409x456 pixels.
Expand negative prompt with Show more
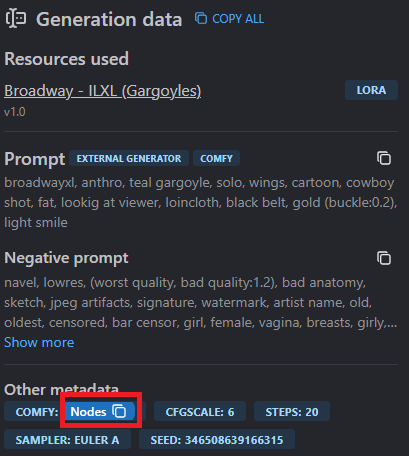(x=39, y=342)
